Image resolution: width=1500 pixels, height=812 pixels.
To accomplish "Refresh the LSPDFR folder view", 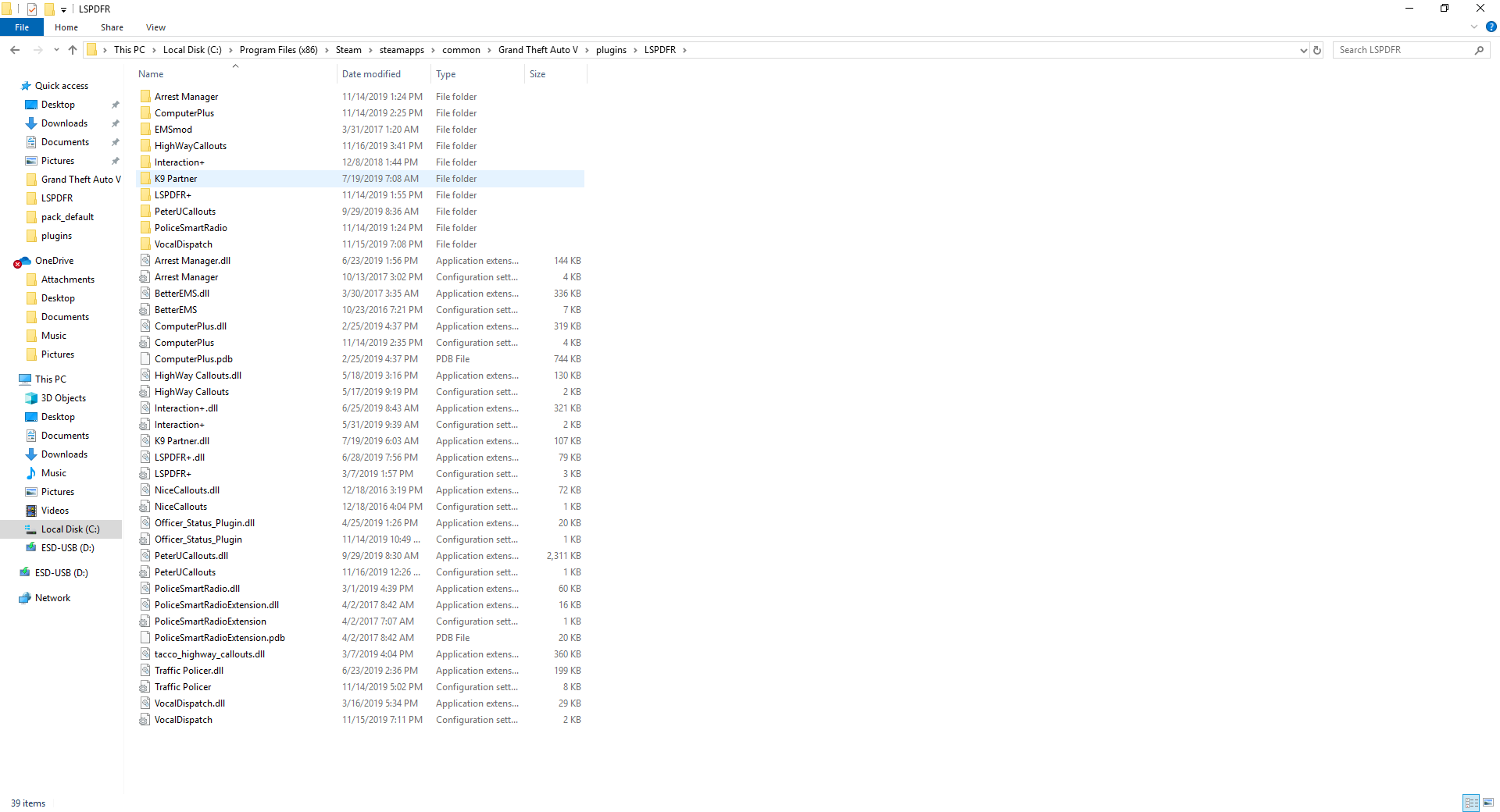I will click(1317, 50).
